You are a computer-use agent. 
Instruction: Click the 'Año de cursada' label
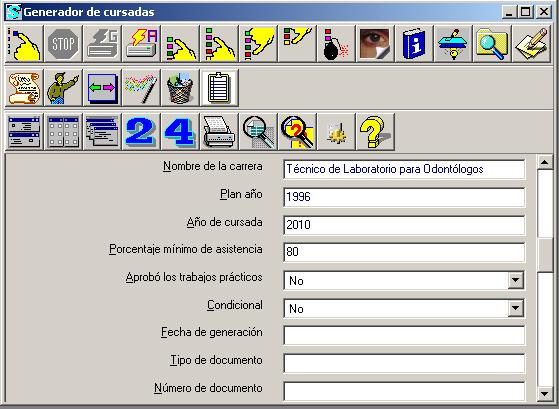225,222
